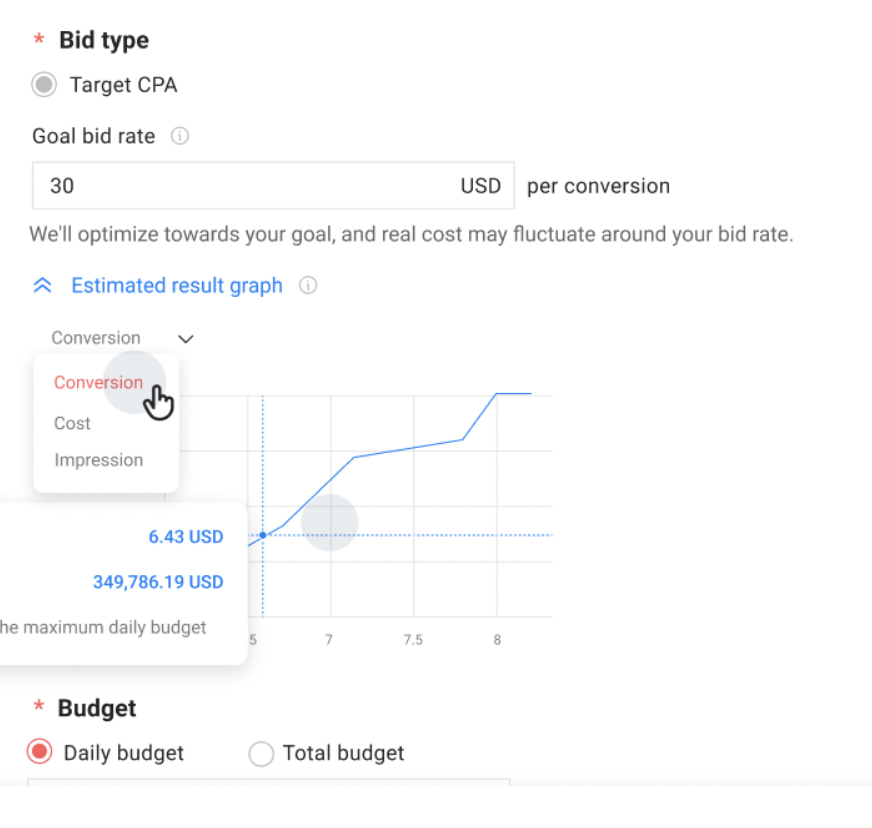872x828 pixels.
Task: Choose Impression from the open dropdown
Action: coord(98,460)
